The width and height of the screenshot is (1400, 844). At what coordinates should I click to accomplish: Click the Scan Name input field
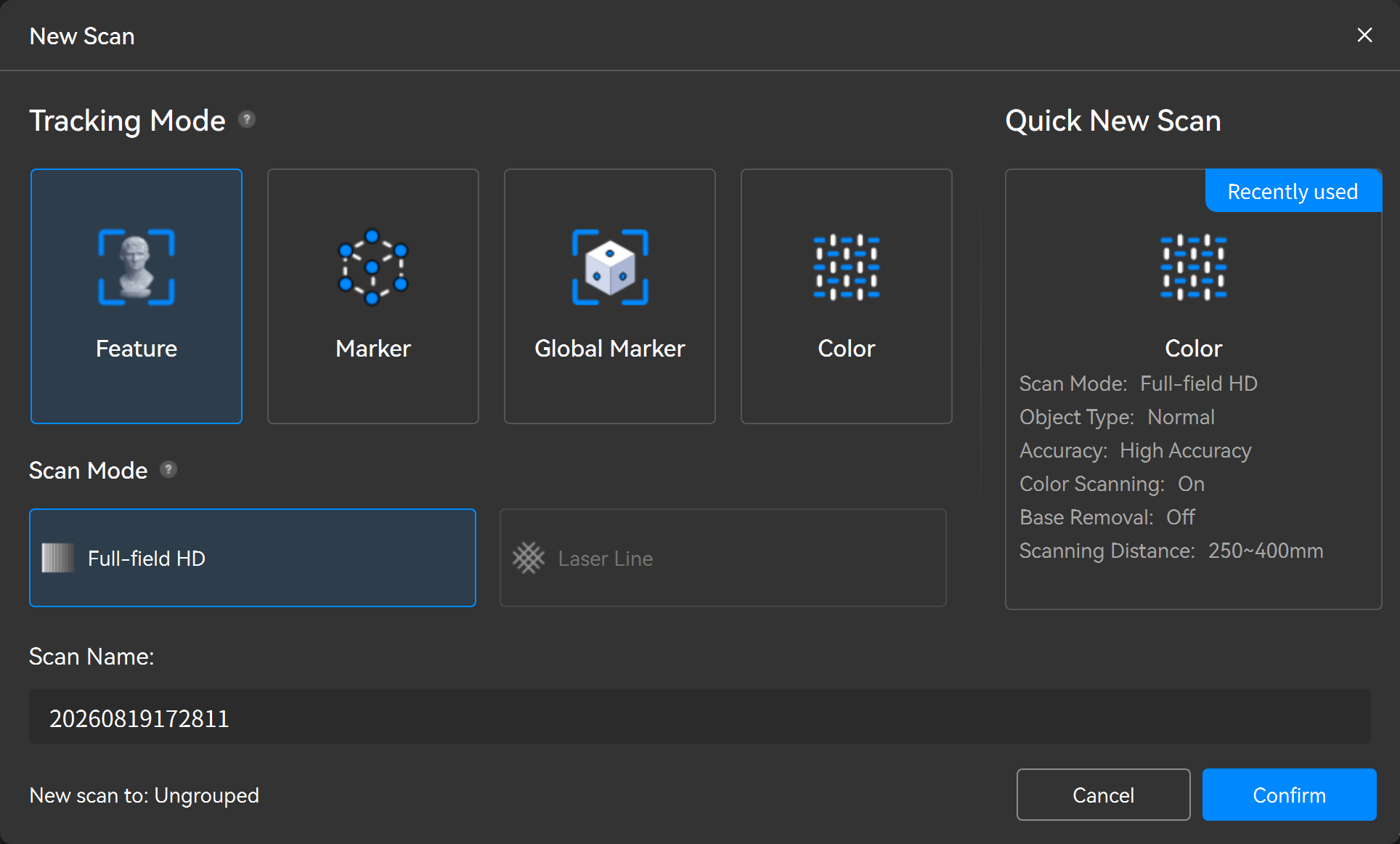(700, 716)
